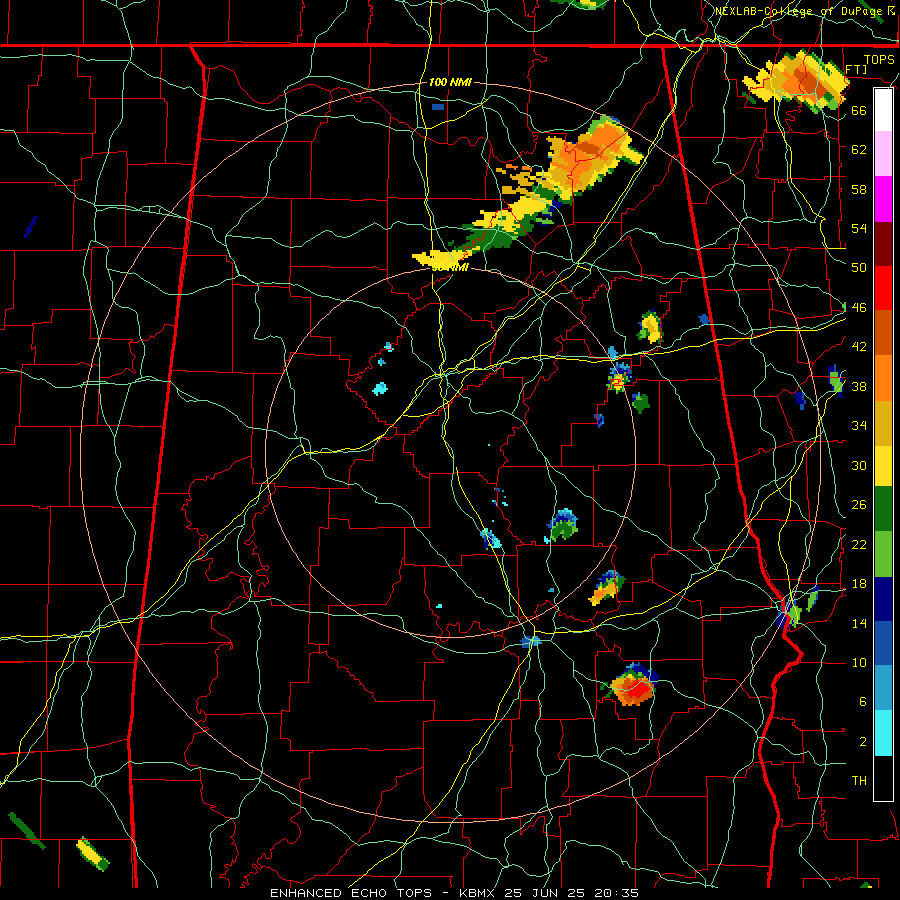Click "ENHANCED ECHO TOPS" in the caption
The height and width of the screenshot is (900, 900).
[x=350, y=893]
